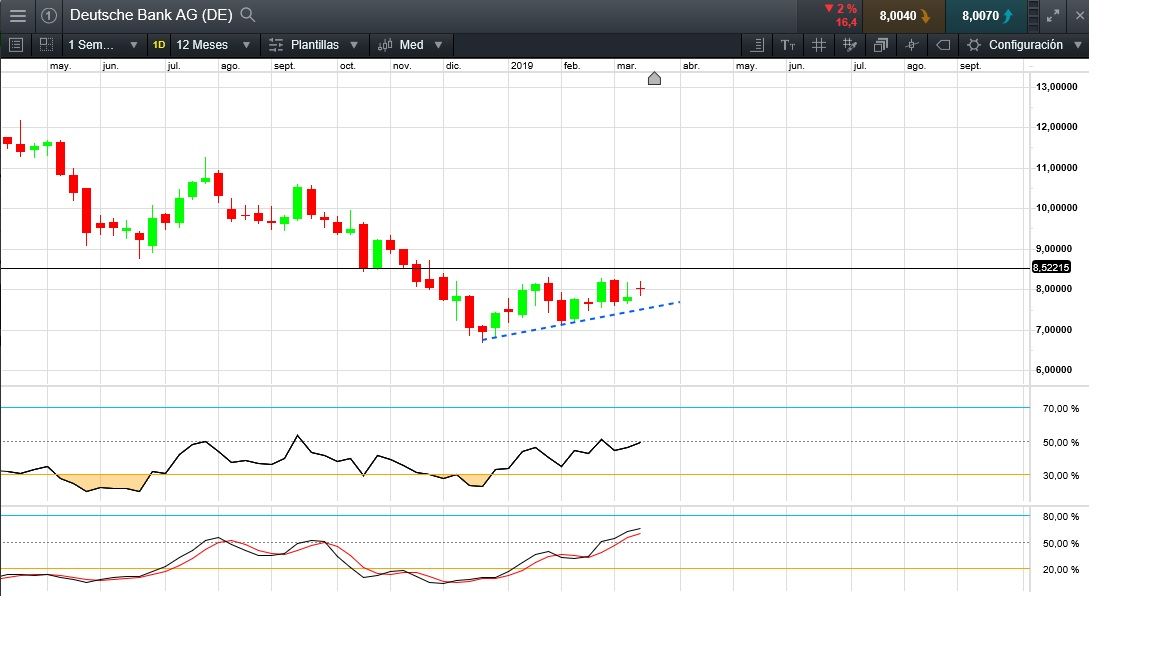Click the Plantillas sliders icon

pyautogui.click(x=276, y=45)
